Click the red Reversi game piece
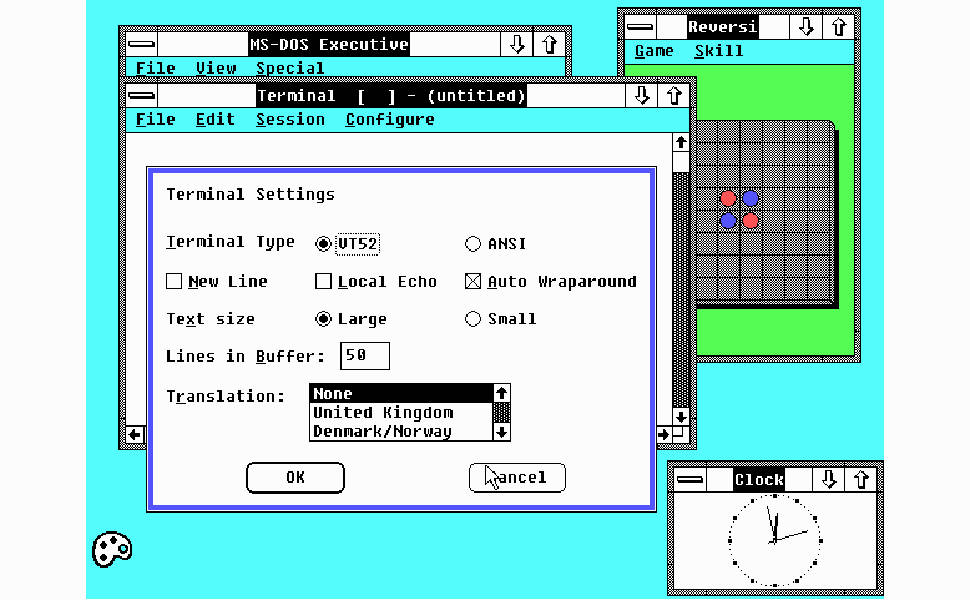Viewport: 970px width, 600px height. 728,199
